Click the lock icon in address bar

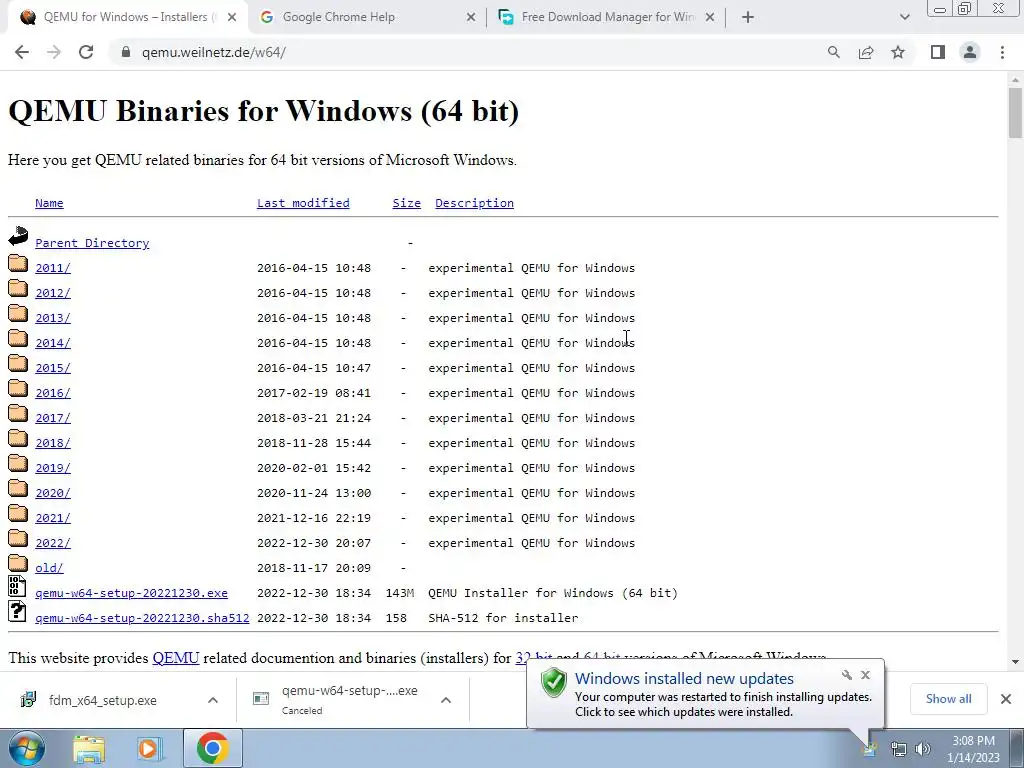(x=126, y=52)
